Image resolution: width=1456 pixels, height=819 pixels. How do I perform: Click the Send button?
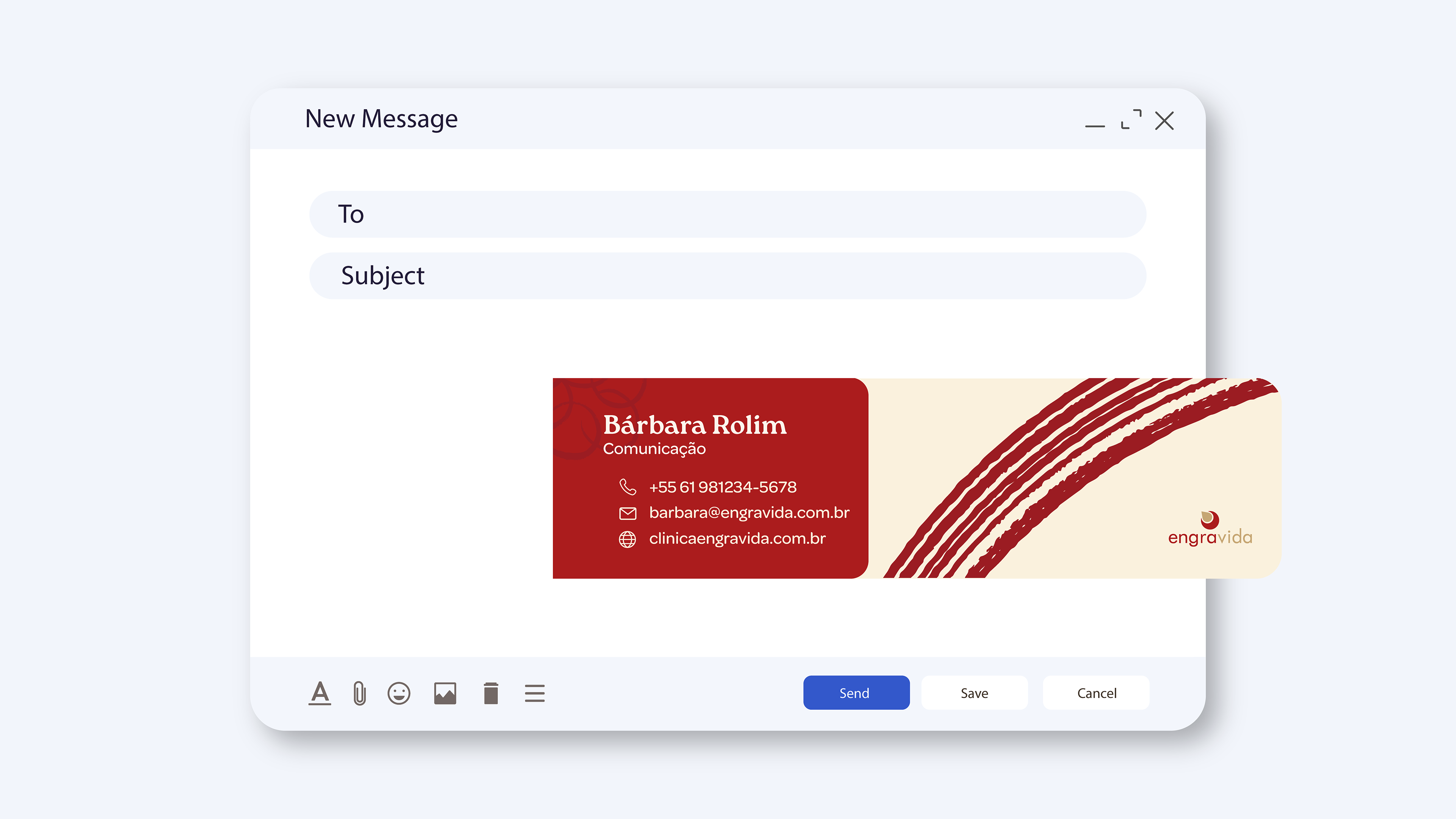856,693
